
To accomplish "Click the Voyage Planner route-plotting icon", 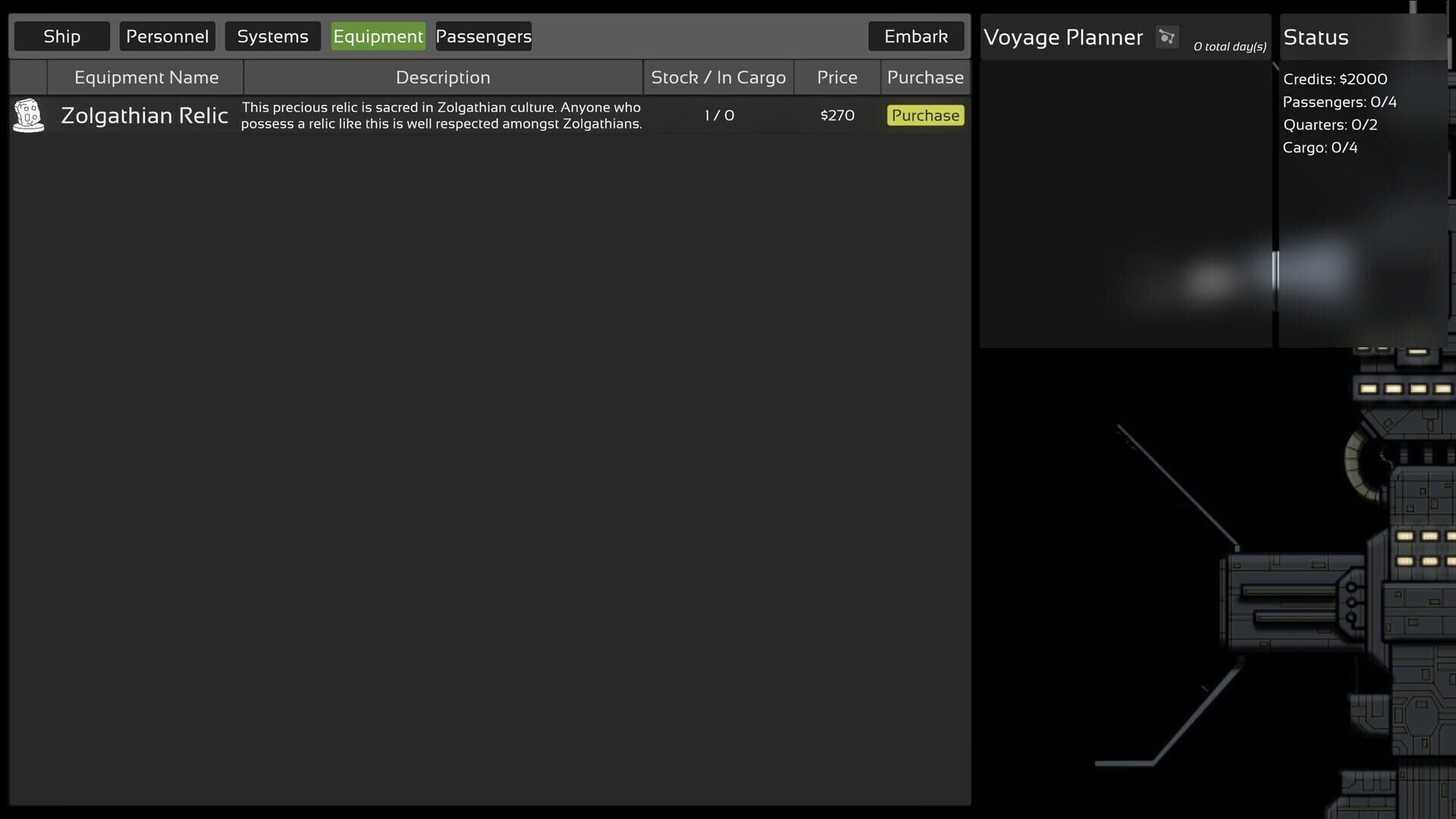I will click(x=1167, y=36).
